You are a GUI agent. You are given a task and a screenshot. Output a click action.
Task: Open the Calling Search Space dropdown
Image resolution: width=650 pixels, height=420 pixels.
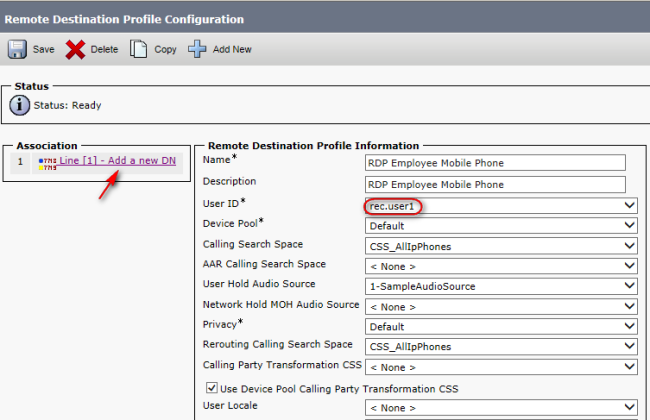point(500,246)
